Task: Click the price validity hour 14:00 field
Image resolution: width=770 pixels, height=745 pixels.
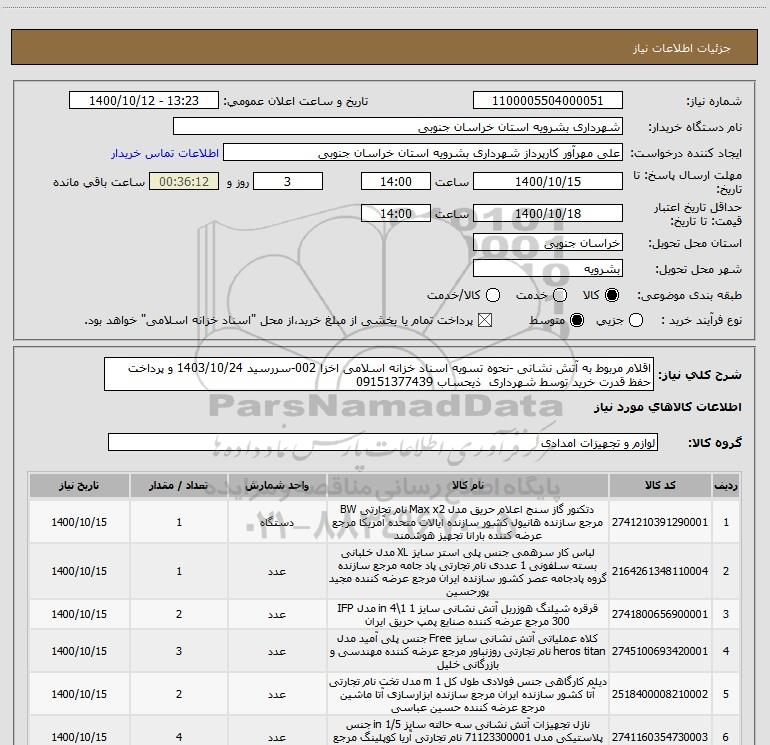Action: point(396,213)
